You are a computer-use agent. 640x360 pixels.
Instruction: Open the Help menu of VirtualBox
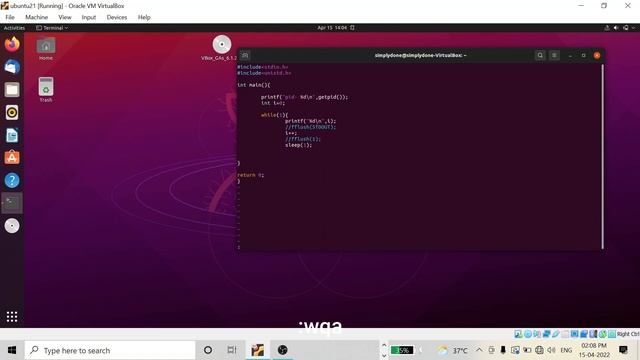coord(144,17)
